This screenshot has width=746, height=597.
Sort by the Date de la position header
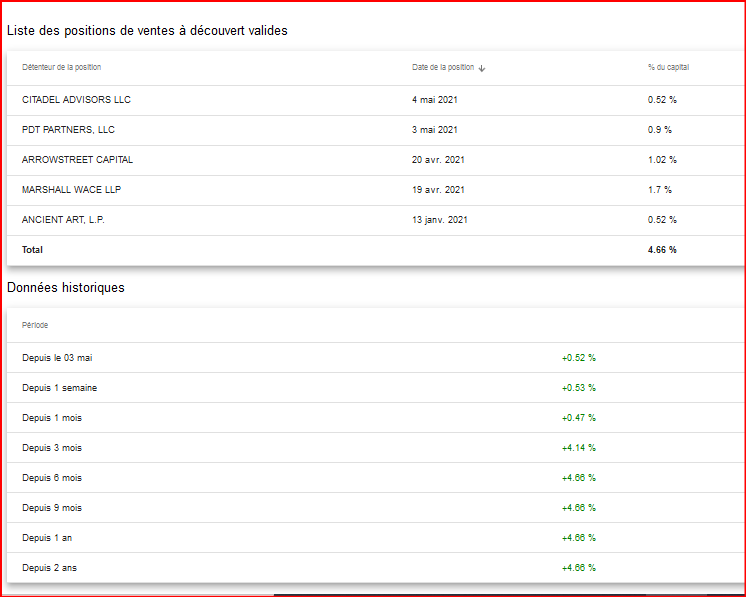point(443,68)
